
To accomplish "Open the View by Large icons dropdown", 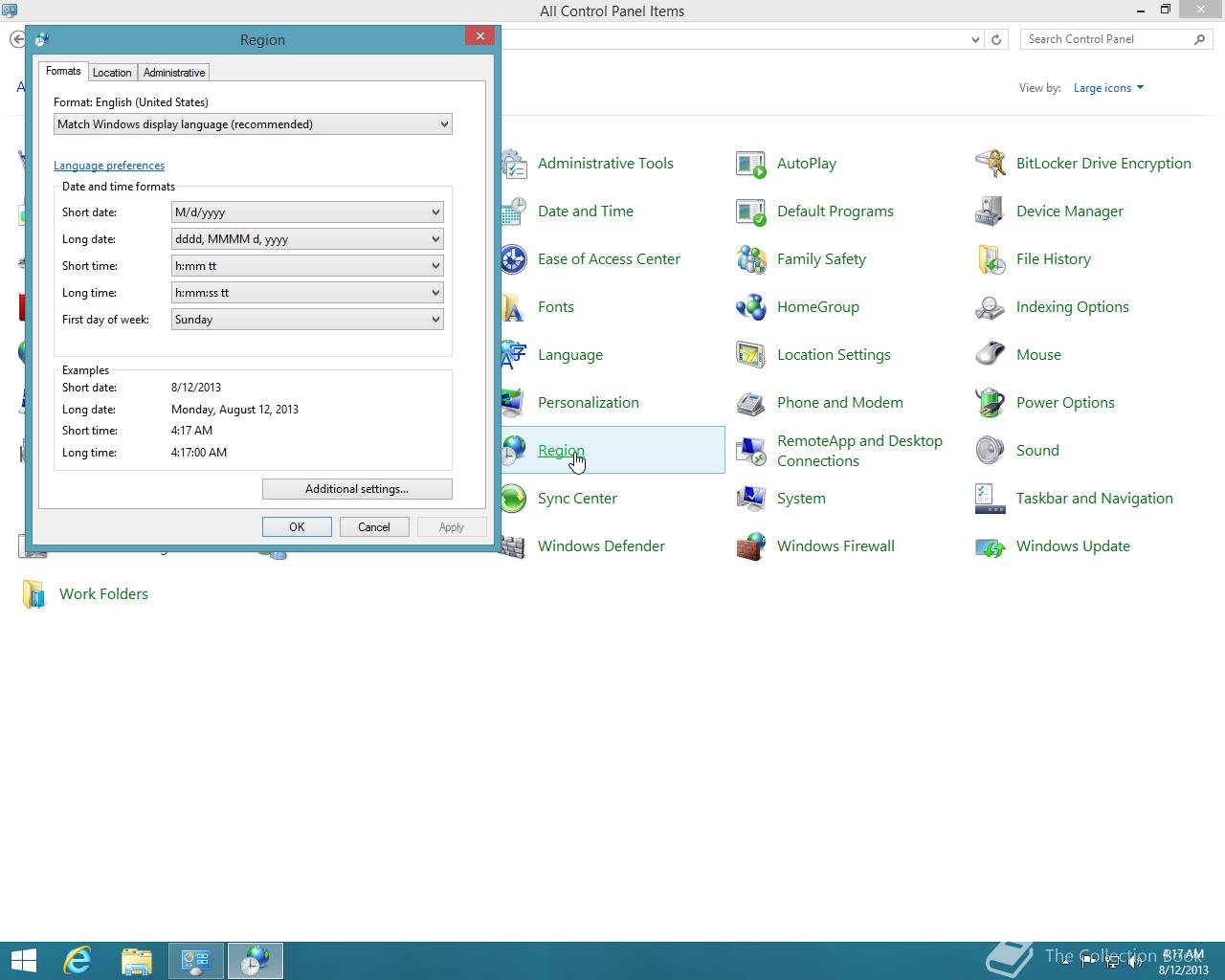I will [1108, 88].
